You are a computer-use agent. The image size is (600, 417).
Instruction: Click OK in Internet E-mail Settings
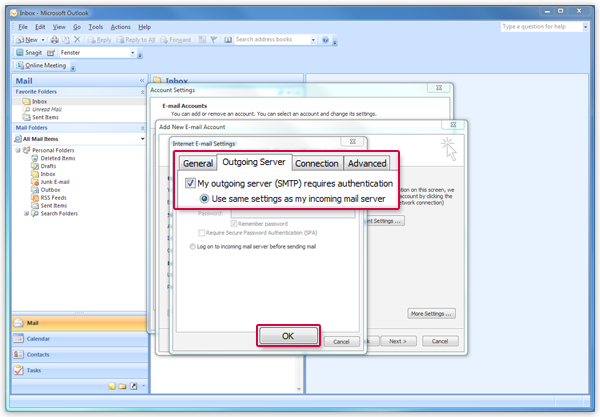[x=288, y=336]
